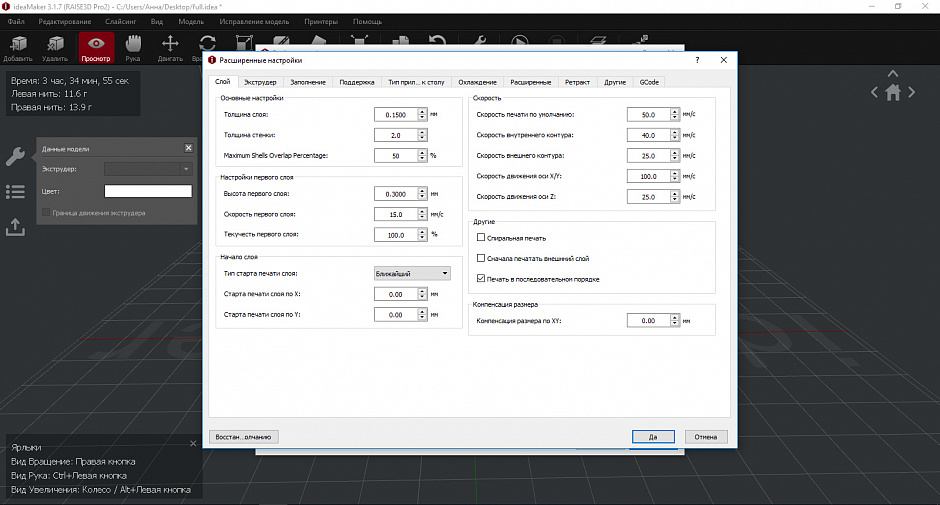Toggle Граница движения экструдера checkbox

pos(46,212)
